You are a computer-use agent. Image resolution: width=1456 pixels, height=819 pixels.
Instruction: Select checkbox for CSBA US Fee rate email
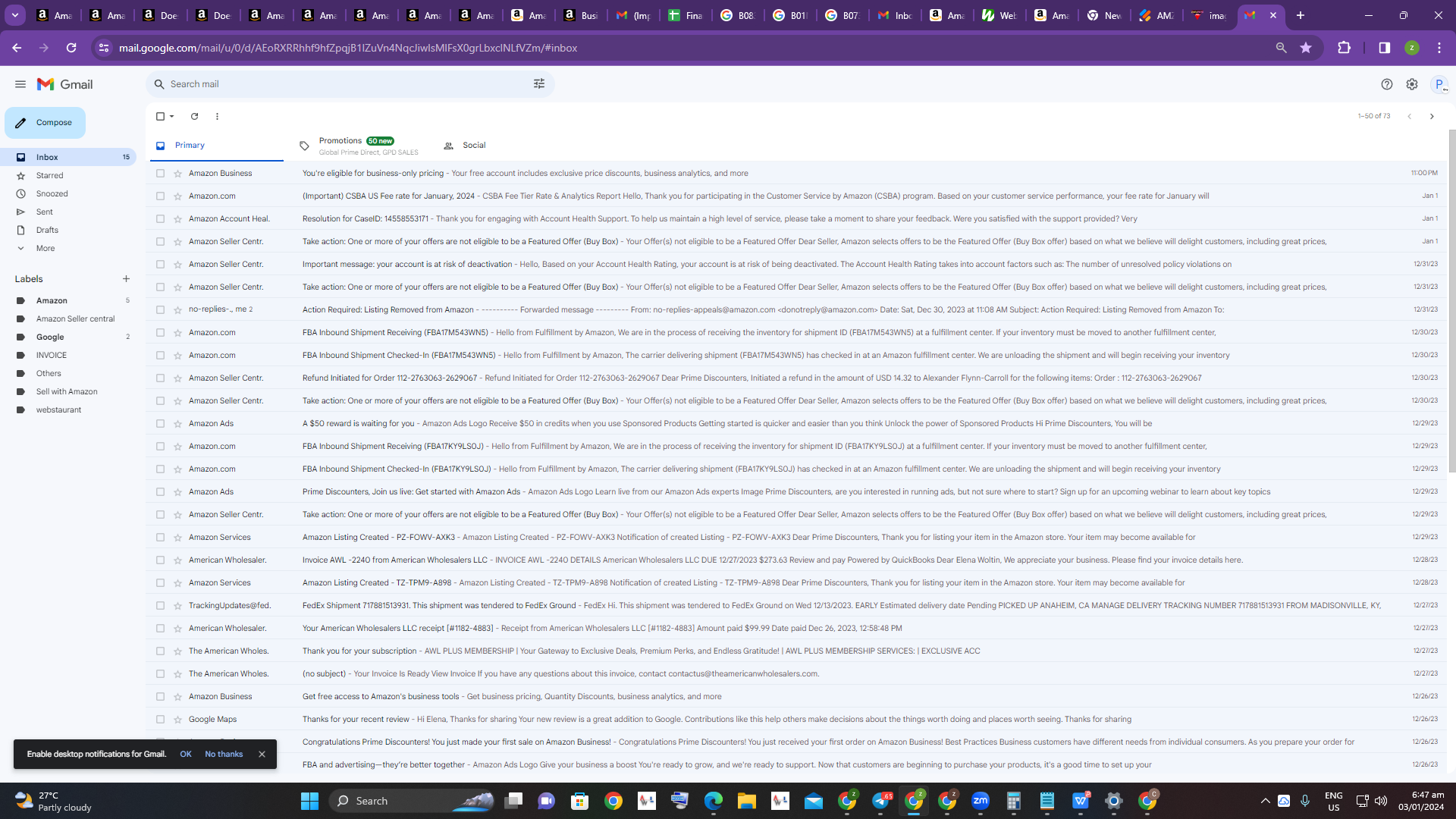point(160,196)
